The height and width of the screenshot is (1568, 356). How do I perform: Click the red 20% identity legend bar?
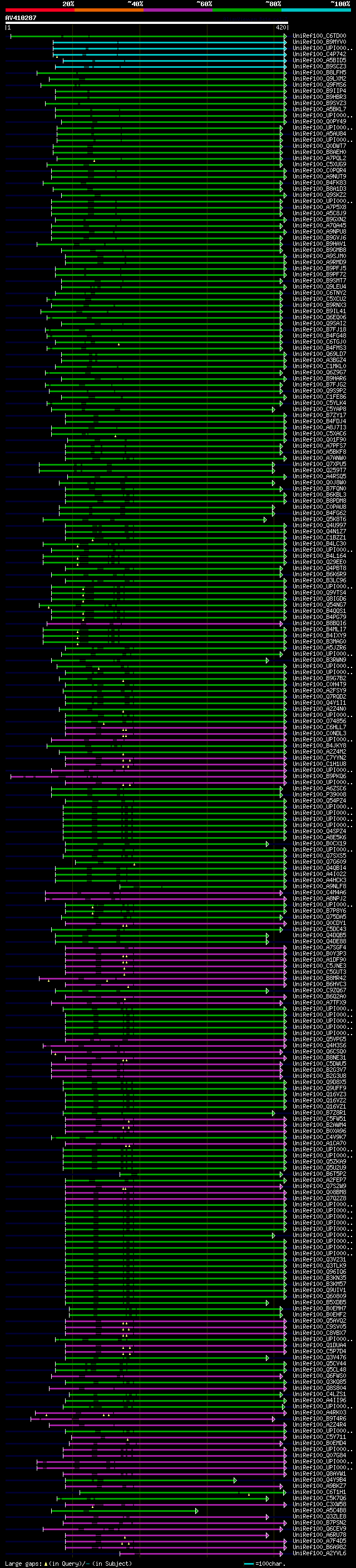39,10
